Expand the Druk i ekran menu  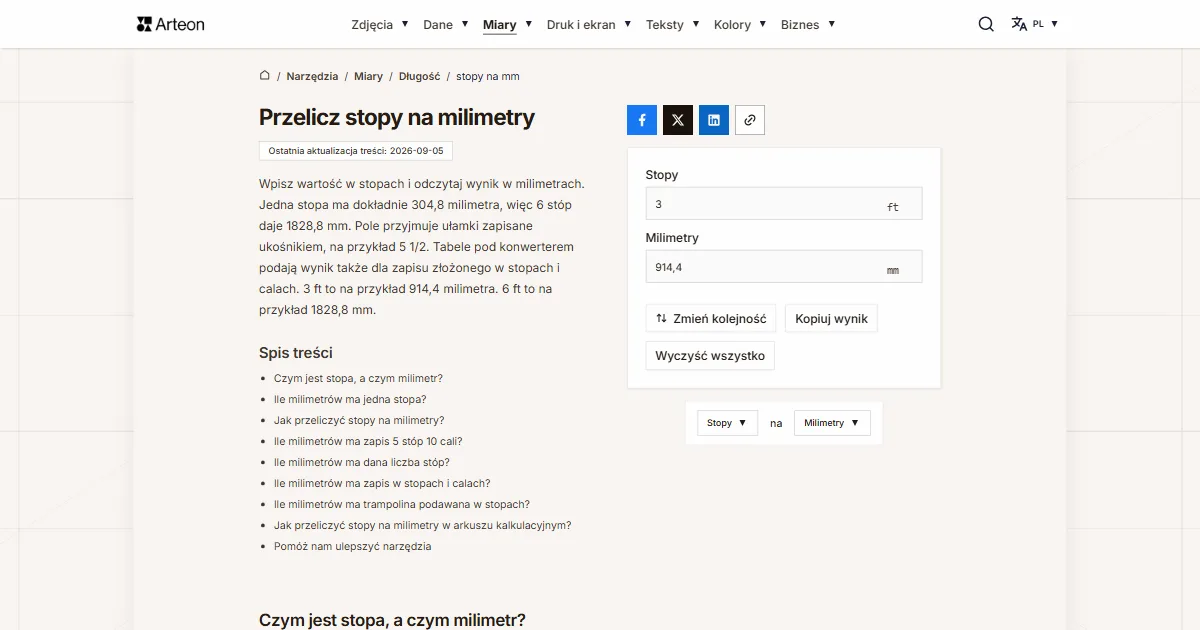pos(589,24)
